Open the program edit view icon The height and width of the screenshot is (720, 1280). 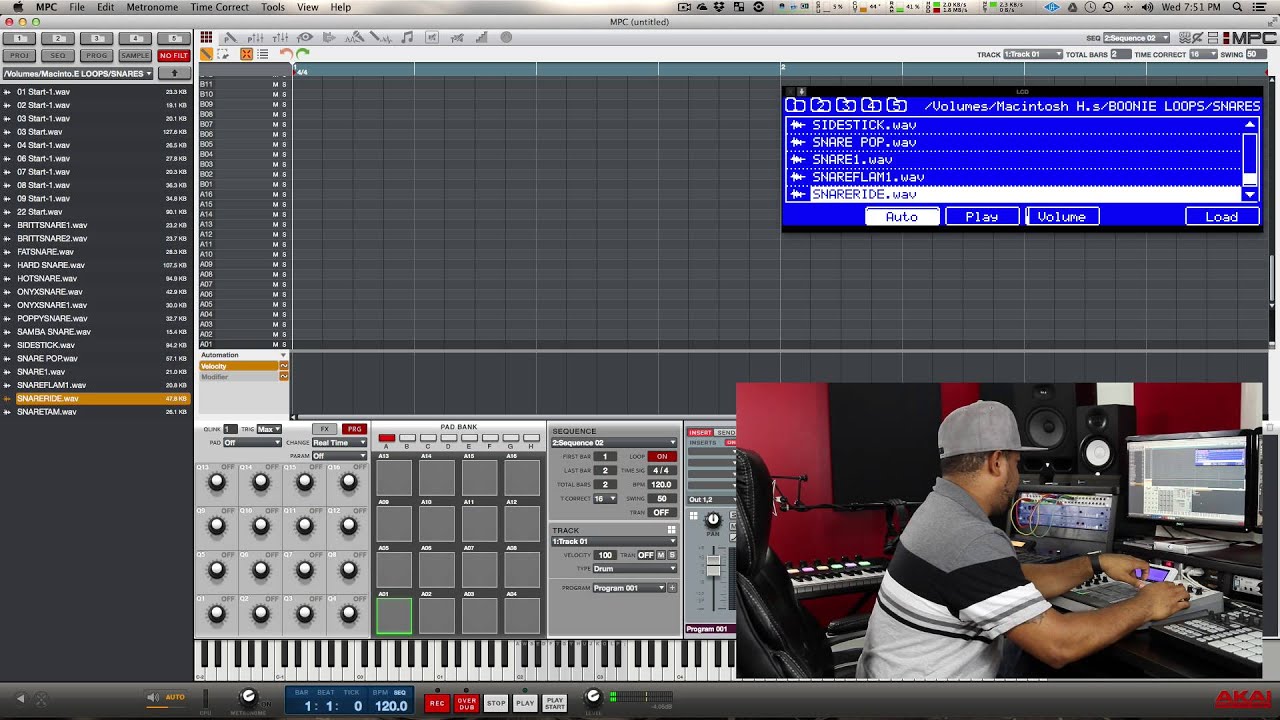[230, 38]
